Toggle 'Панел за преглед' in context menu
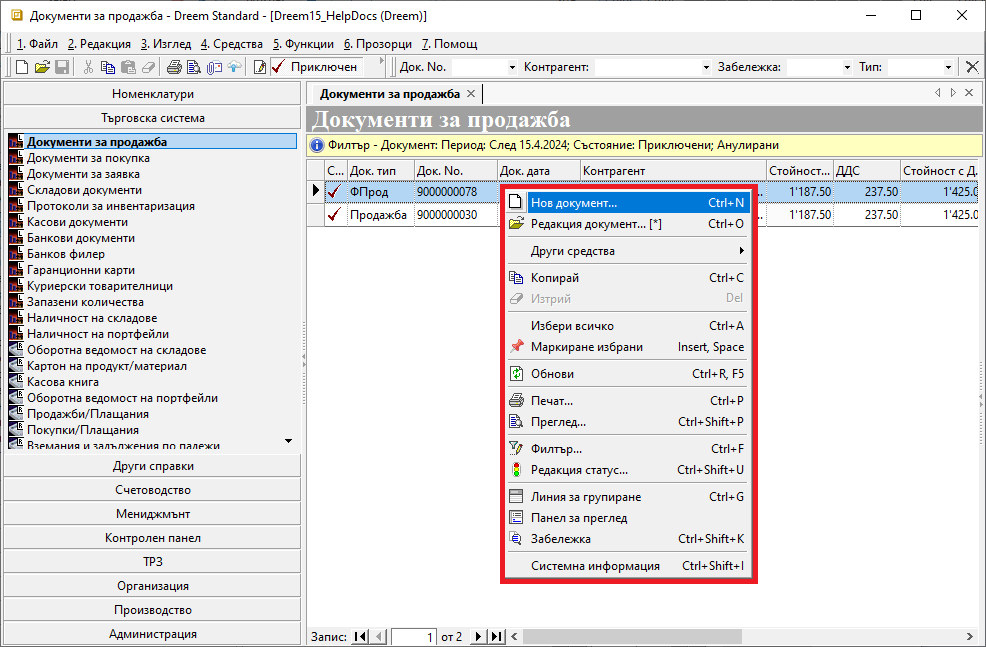The image size is (986, 647). coord(579,518)
